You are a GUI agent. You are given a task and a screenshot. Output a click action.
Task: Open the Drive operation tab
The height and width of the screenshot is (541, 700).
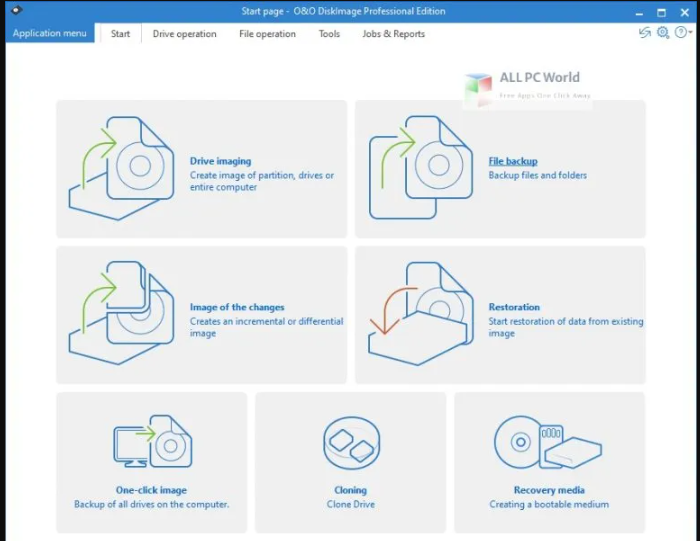pyautogui.click(x=184, y=34)
